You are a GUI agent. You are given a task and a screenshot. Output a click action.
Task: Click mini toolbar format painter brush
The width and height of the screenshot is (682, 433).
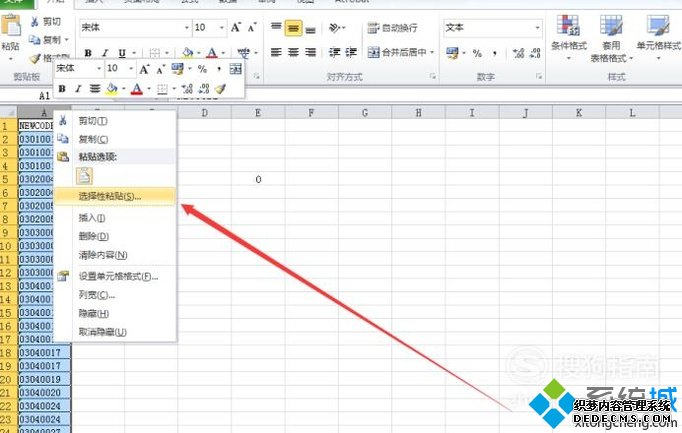coord(221,89)
